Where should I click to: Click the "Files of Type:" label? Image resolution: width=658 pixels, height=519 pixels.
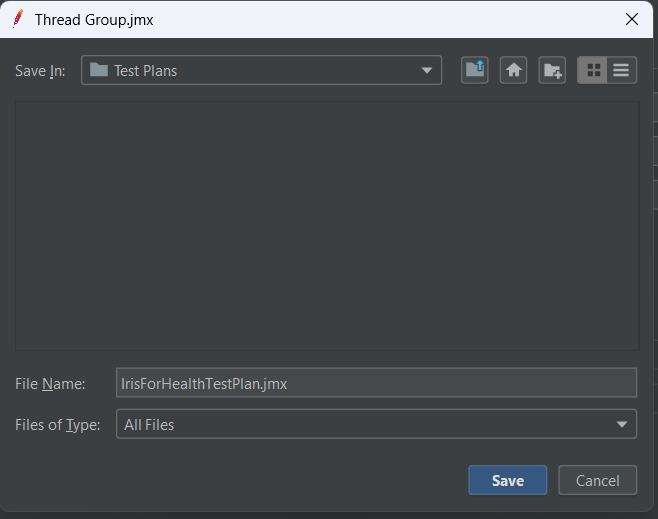click(57, 425)
